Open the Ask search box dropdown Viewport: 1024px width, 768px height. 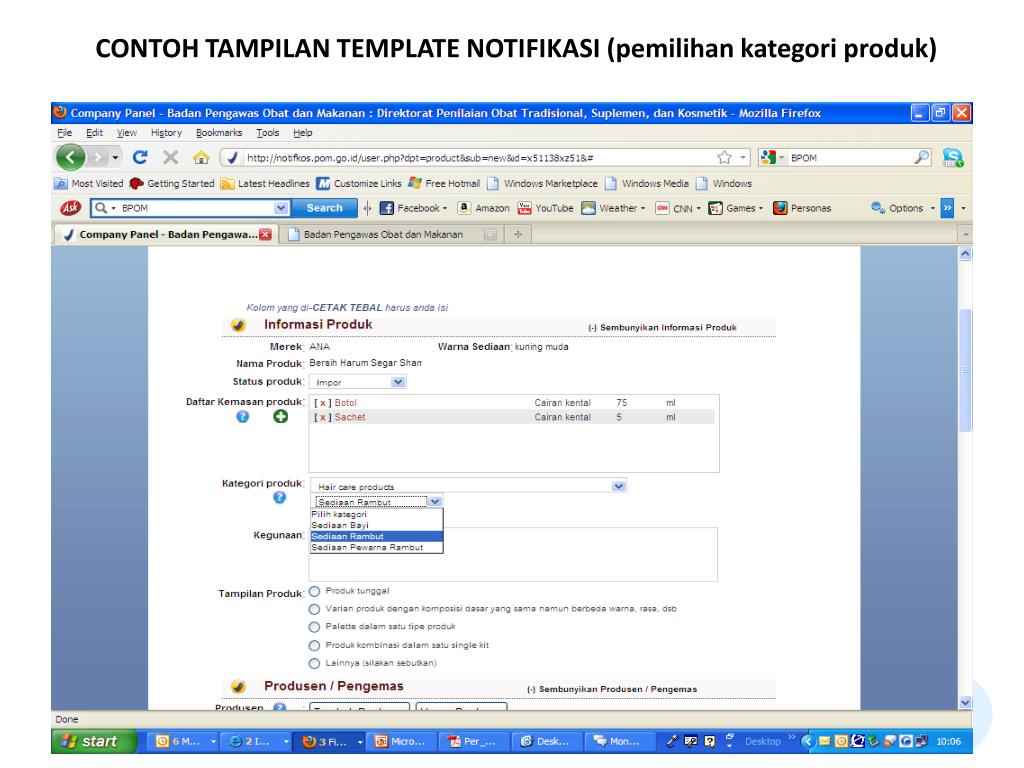[x=281, y=208]
